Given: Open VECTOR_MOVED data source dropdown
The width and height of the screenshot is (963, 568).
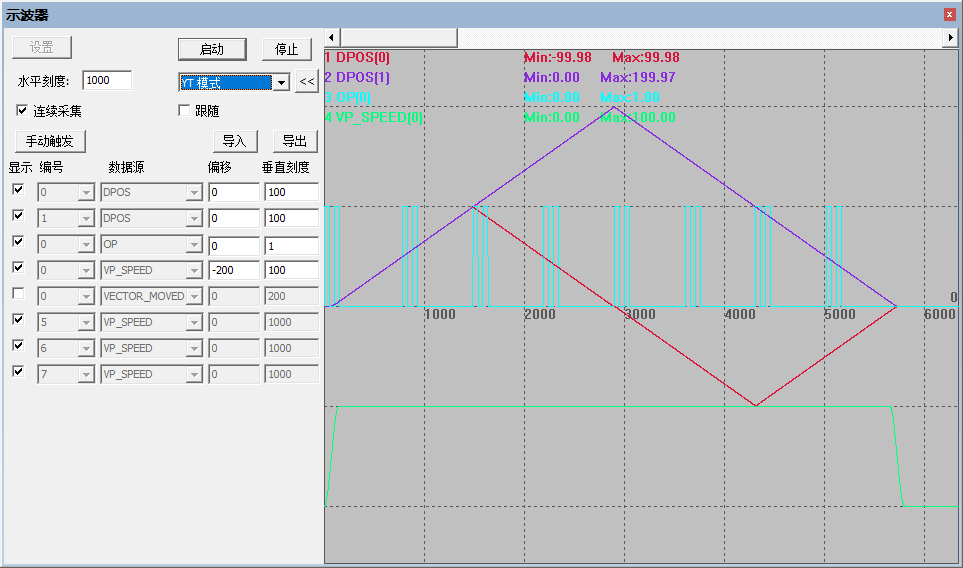Looking at the screenshot, I should [x=194, y=297].
